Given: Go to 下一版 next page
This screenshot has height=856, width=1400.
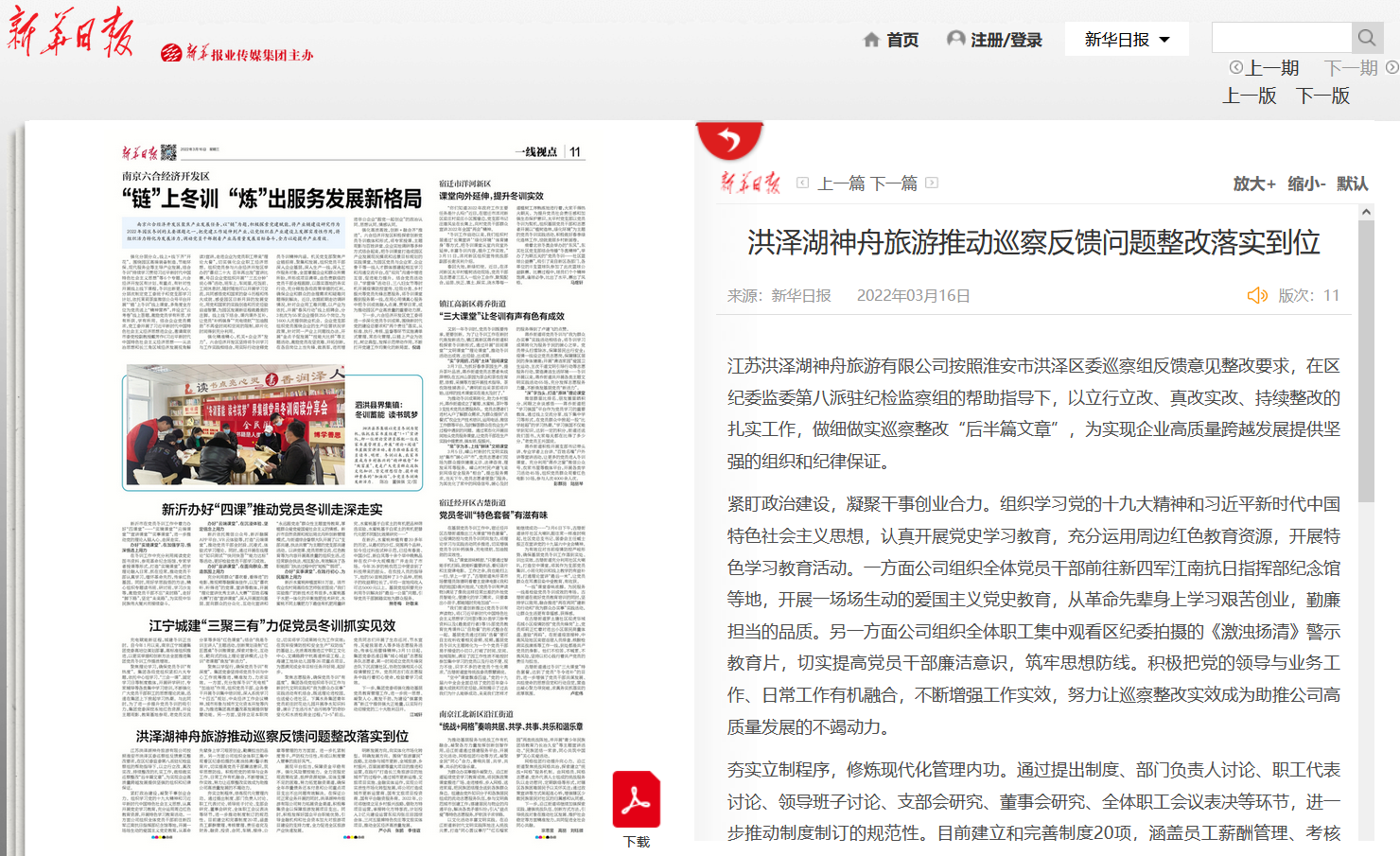Looking at the screenshot, I should [1322, 96].
